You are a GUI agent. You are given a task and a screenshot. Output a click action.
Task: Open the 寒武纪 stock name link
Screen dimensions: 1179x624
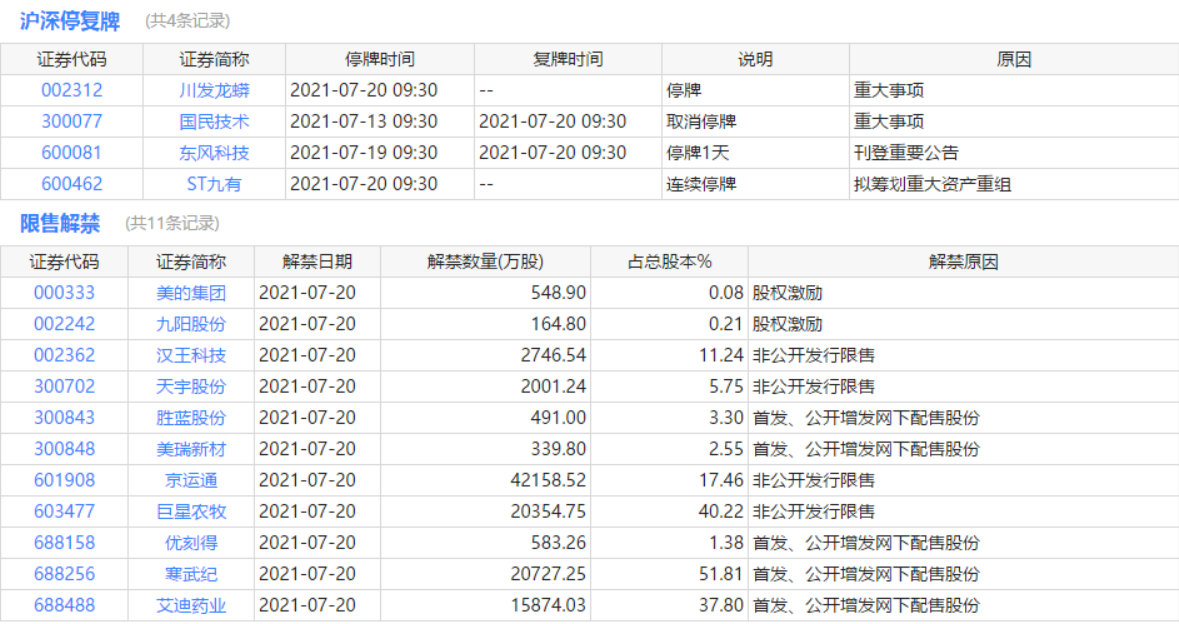coord(191,574)
